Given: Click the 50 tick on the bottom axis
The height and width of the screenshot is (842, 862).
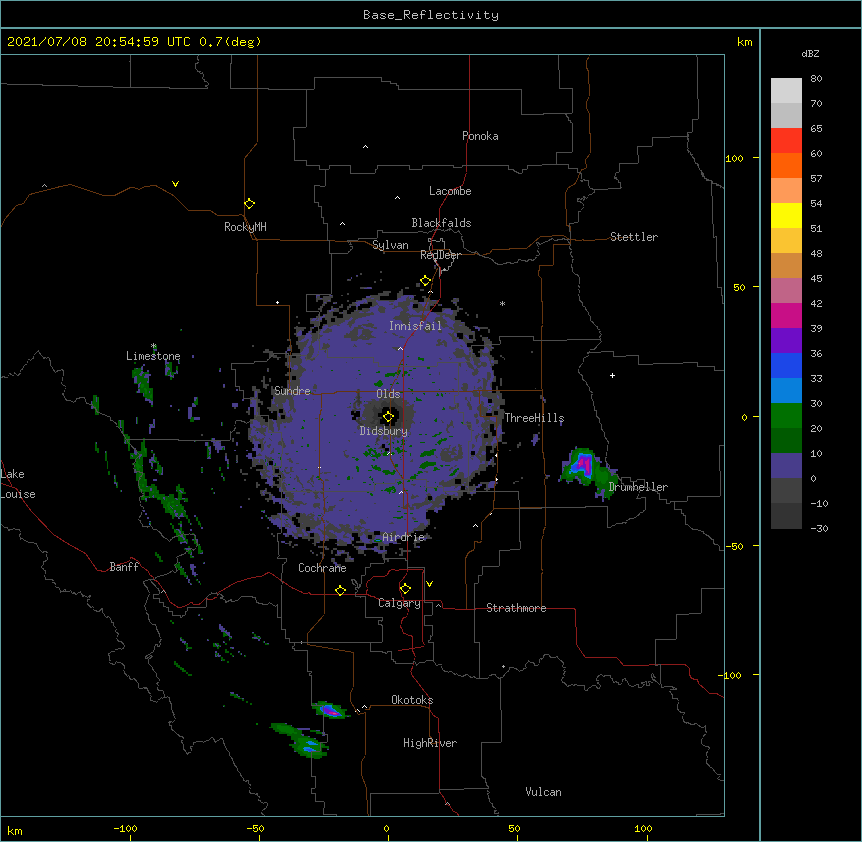Looking at the screenshot, I should [x=514, y=829].
